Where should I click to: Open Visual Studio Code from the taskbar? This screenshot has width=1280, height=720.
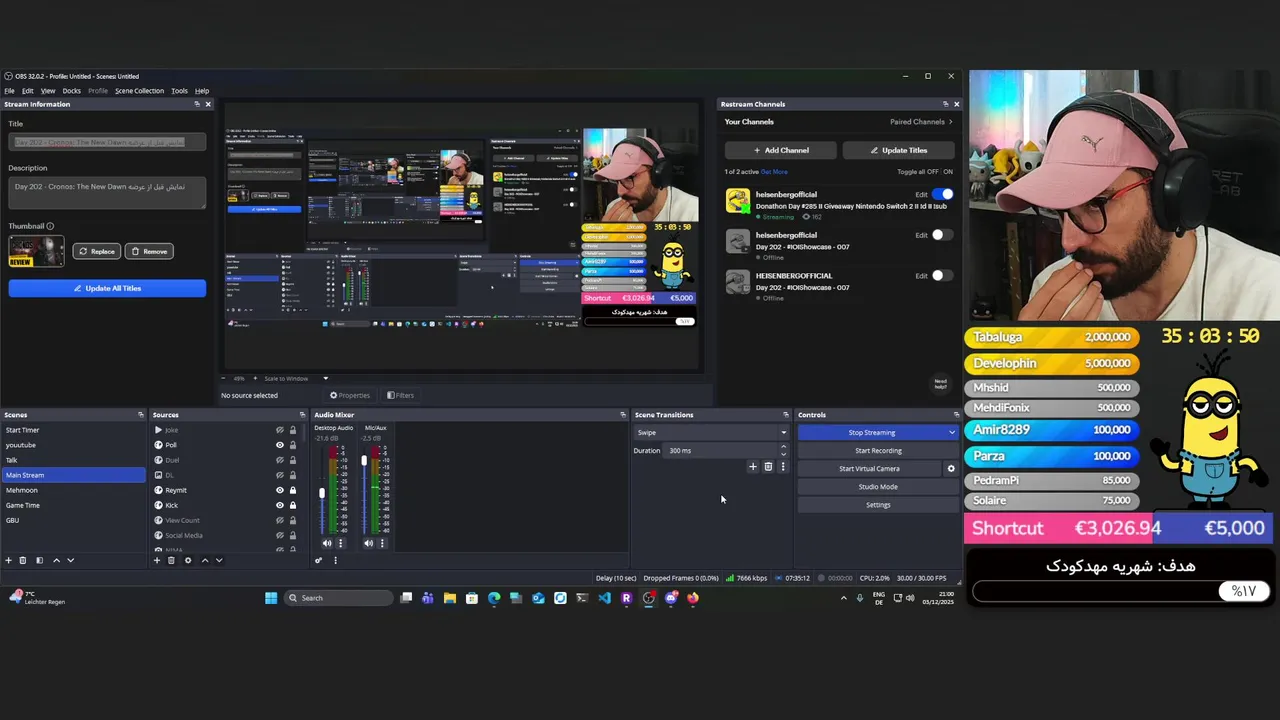pyautogui.click(x=604, y=598)
